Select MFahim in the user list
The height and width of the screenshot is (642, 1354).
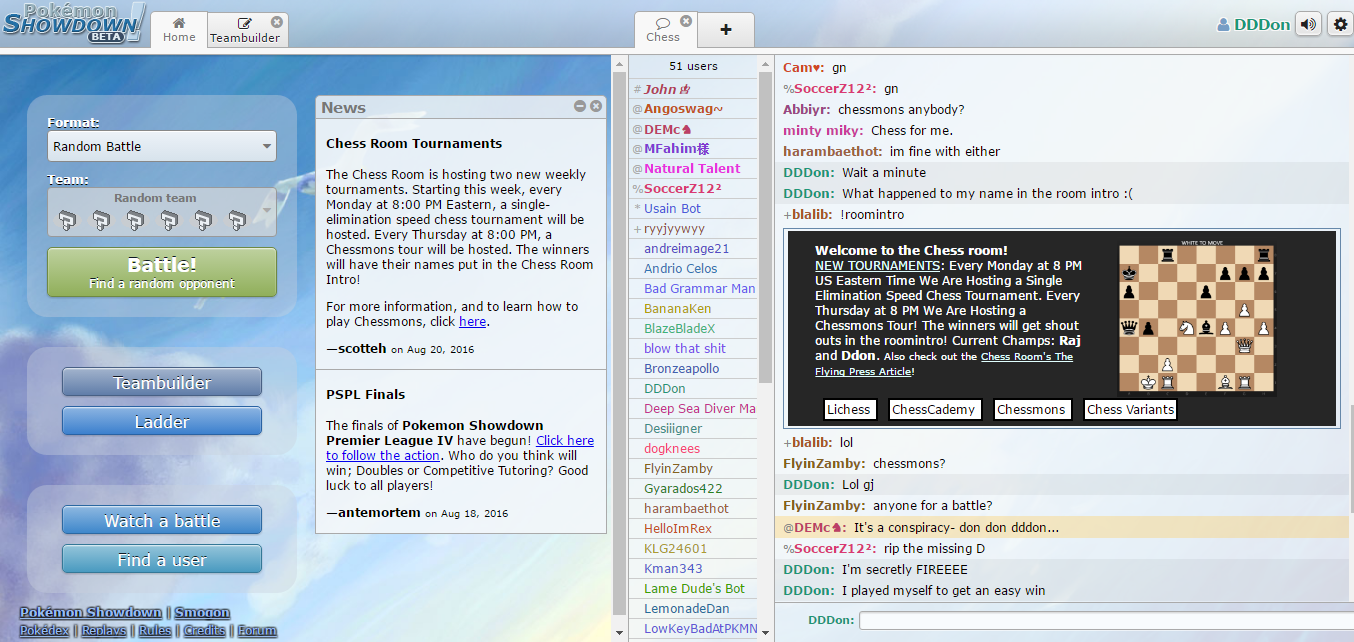694,149
